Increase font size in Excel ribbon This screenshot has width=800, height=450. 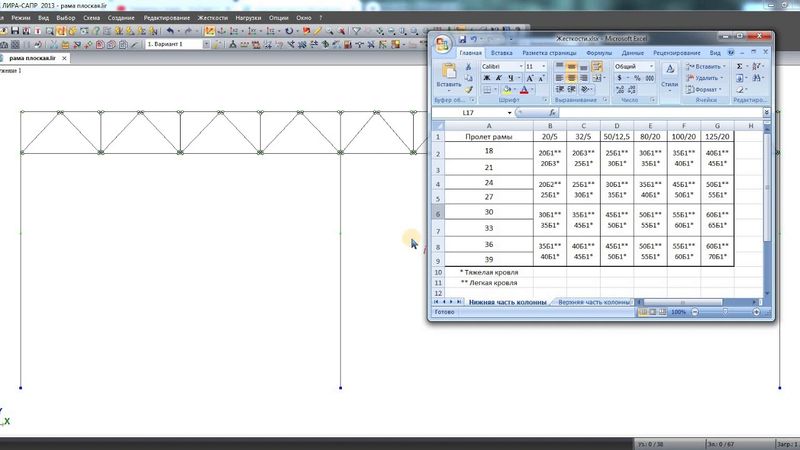(x=530, y=78)
